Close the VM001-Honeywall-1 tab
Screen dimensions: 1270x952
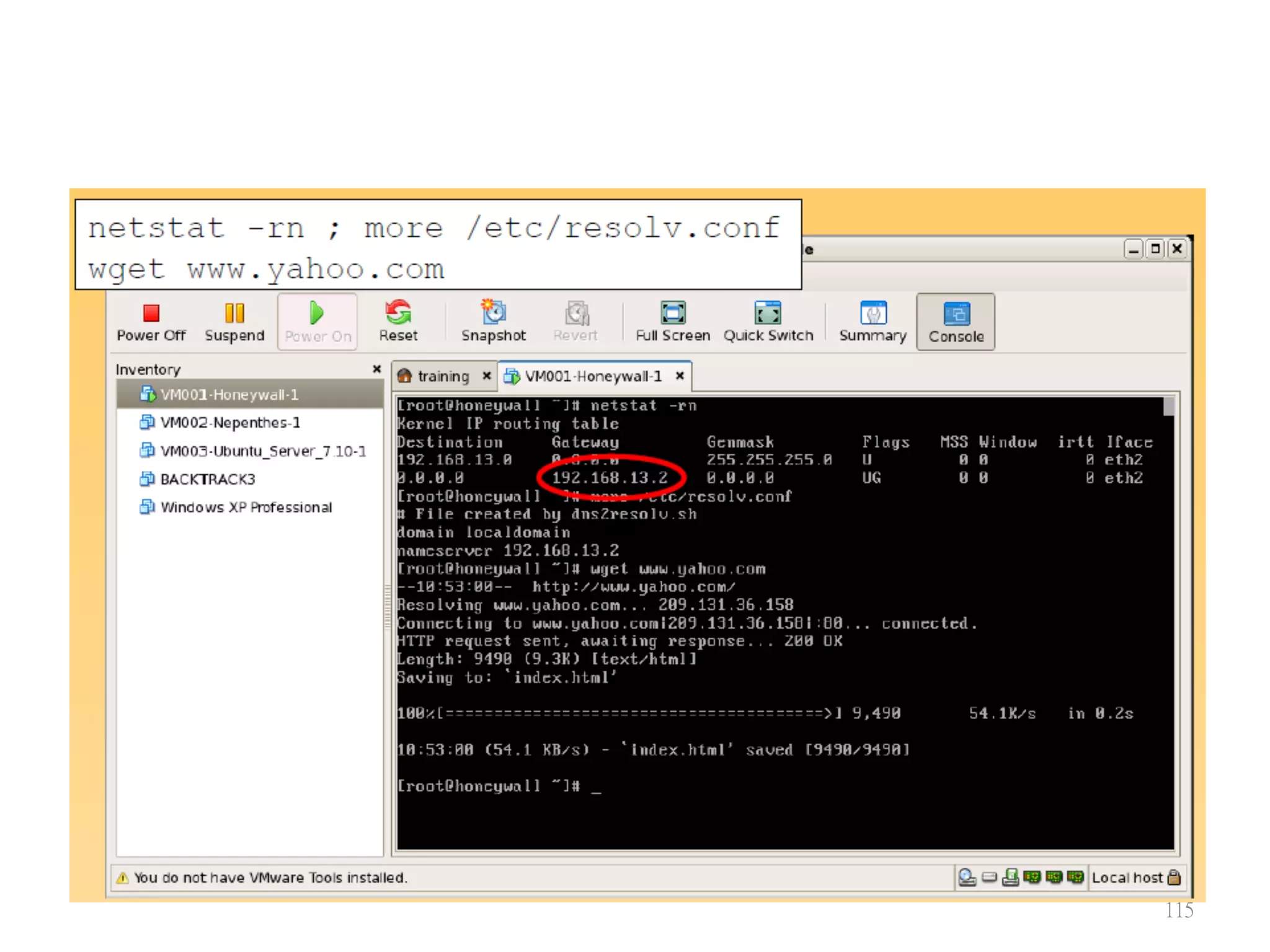tap(680, 376)
